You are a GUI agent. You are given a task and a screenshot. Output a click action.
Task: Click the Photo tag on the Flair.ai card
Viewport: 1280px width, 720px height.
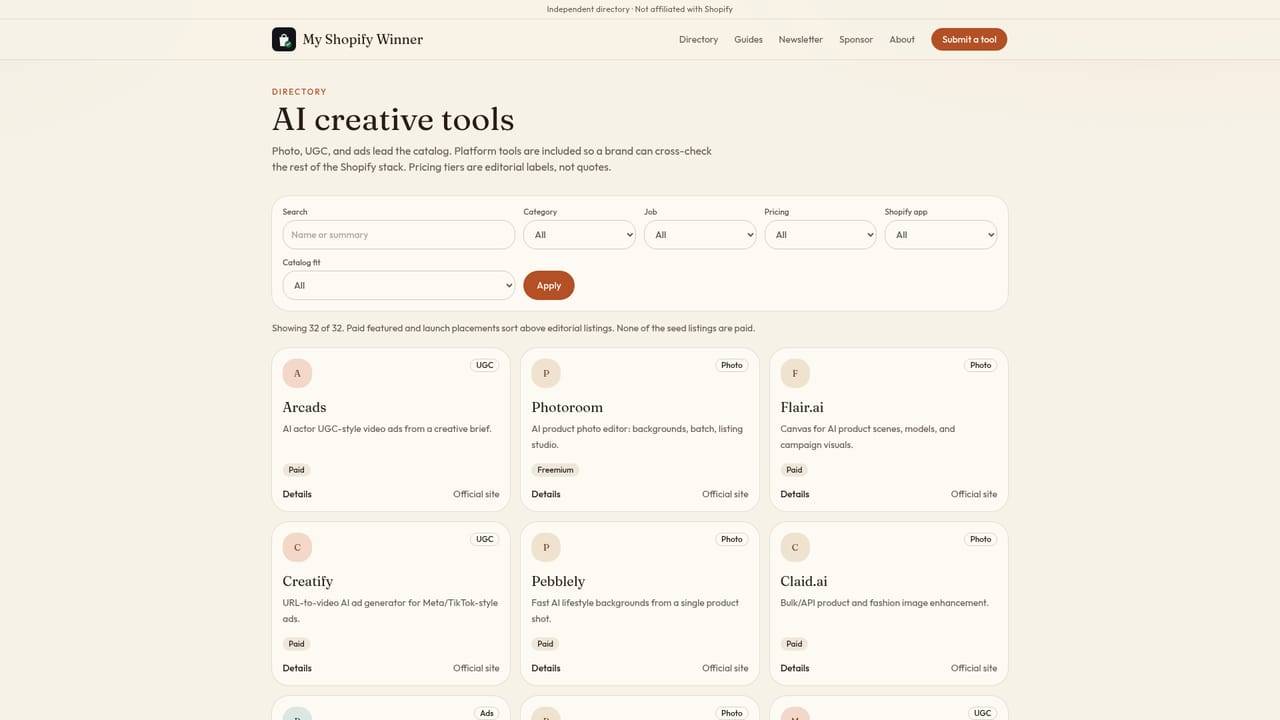981,365
